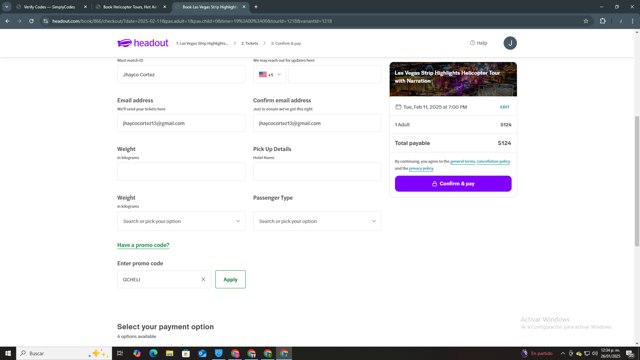This screenshot has height=360, width=640.
Task: Open Chrome three-dot menu
Action: (633, 21)
